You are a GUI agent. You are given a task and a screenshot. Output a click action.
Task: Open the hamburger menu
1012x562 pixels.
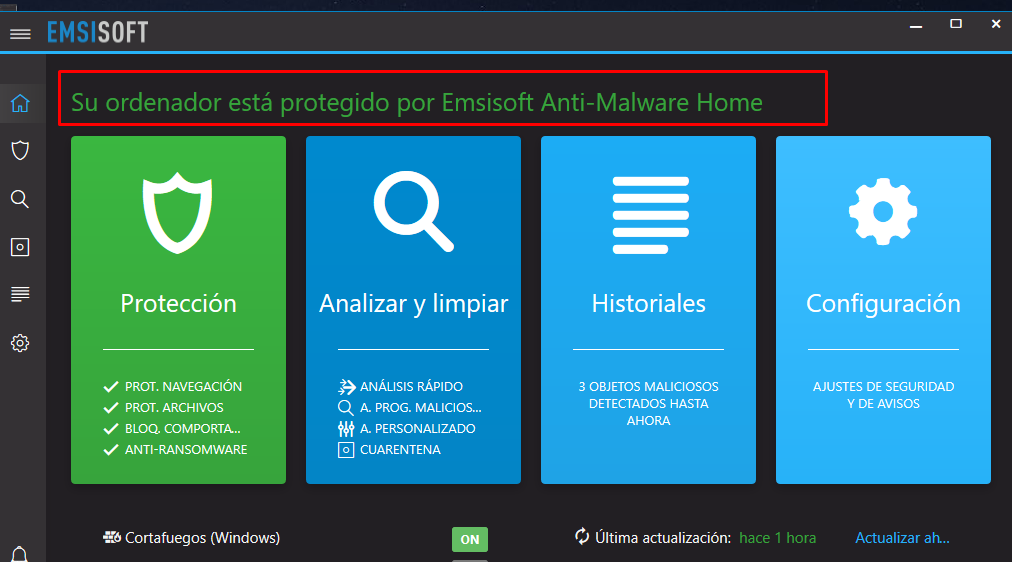click(20, 34)
